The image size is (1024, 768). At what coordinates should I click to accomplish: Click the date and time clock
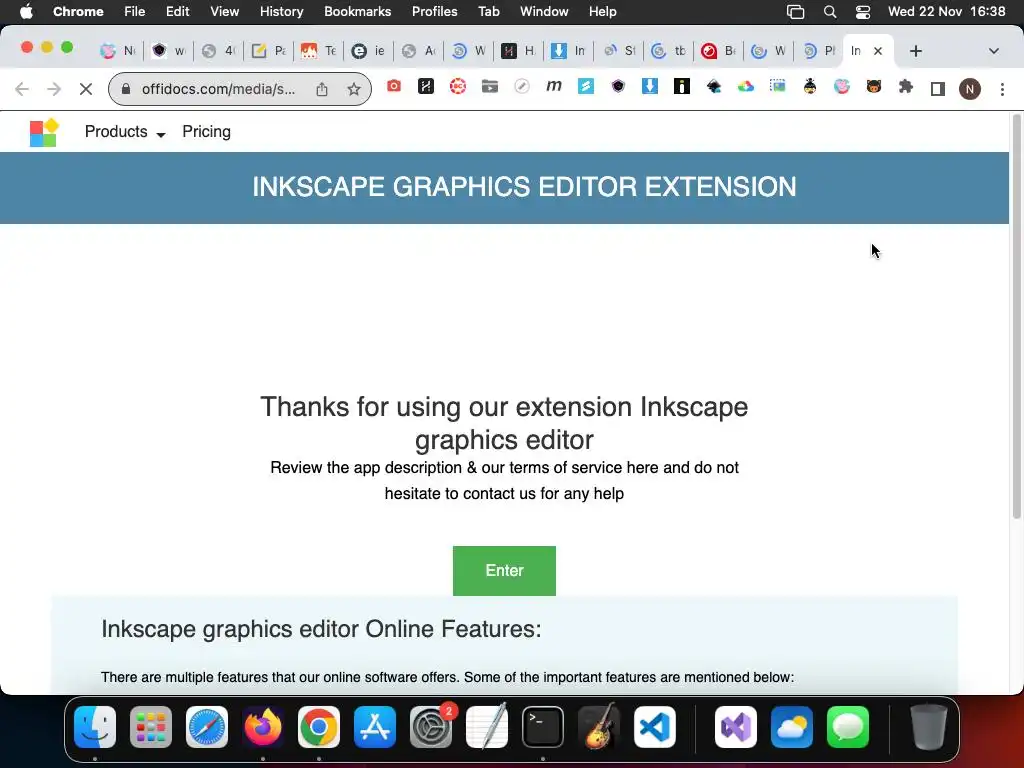pos(946,12)
